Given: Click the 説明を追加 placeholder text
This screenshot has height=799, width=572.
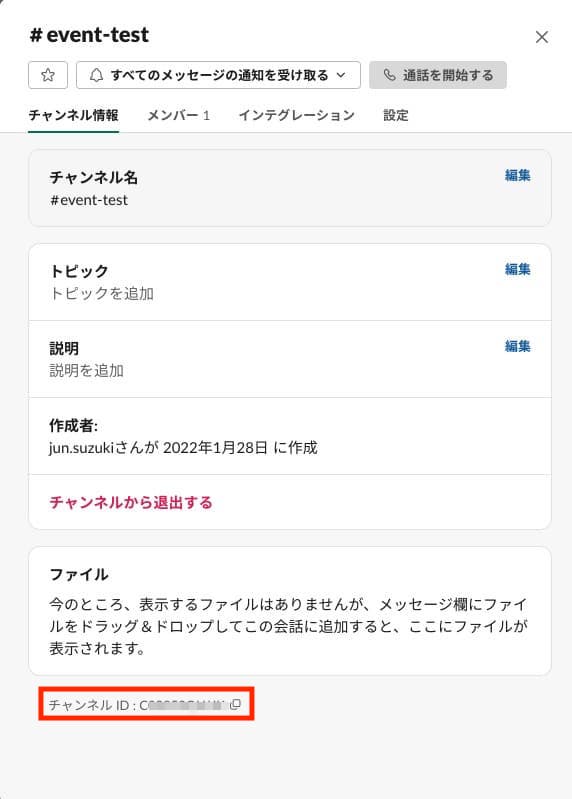Looking at the screenshot, I should 87,370.
